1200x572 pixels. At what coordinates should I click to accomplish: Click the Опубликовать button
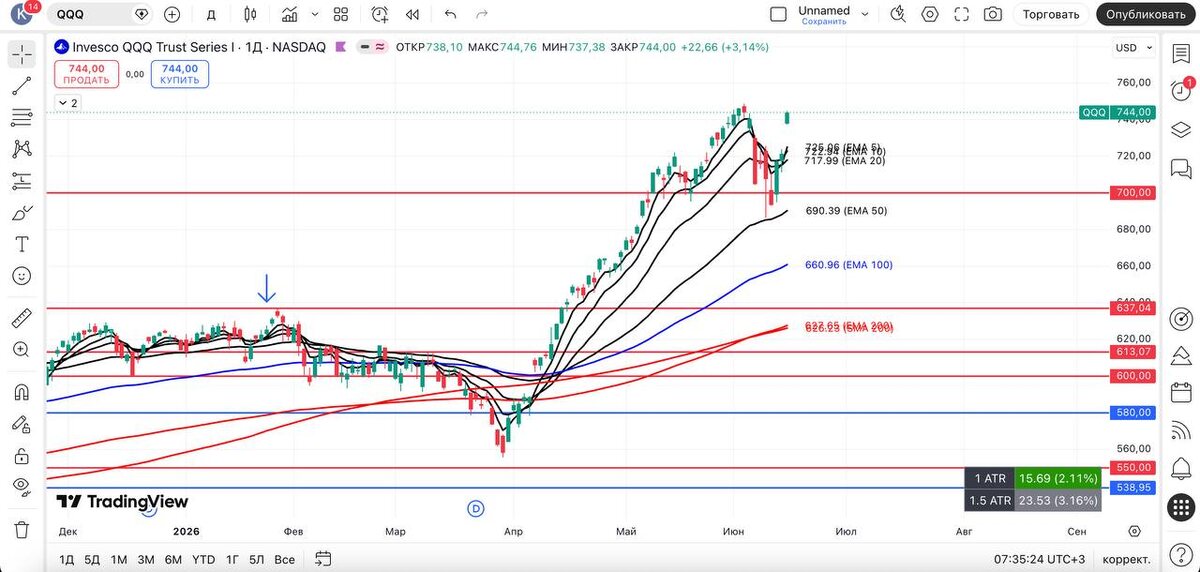1146,14
